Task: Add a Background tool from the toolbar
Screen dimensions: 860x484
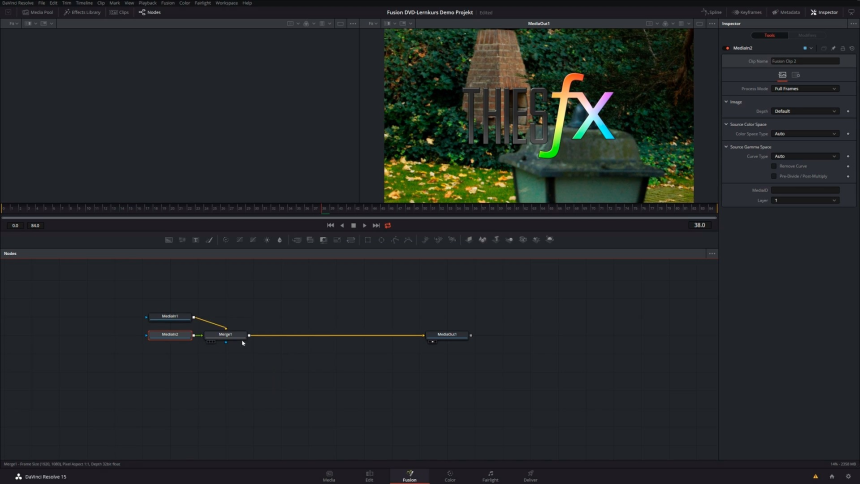Action: [x=169, y=240]
